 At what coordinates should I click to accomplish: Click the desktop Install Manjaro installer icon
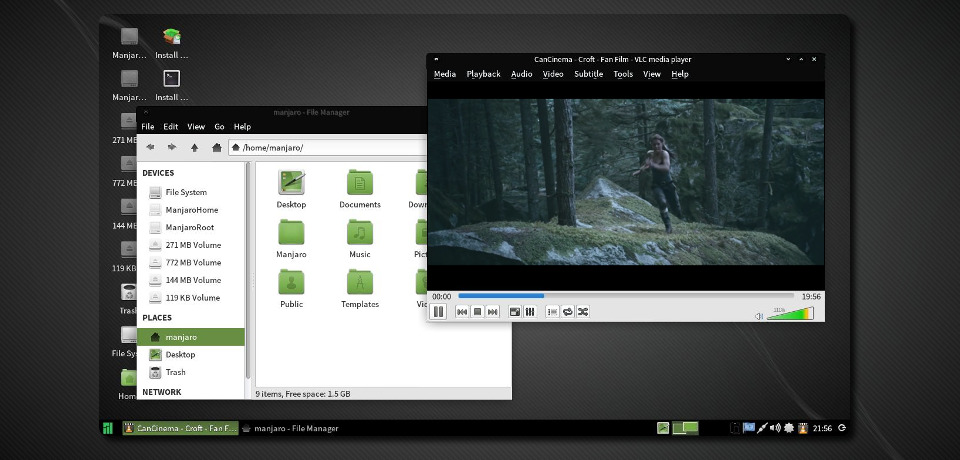[171, 43]
